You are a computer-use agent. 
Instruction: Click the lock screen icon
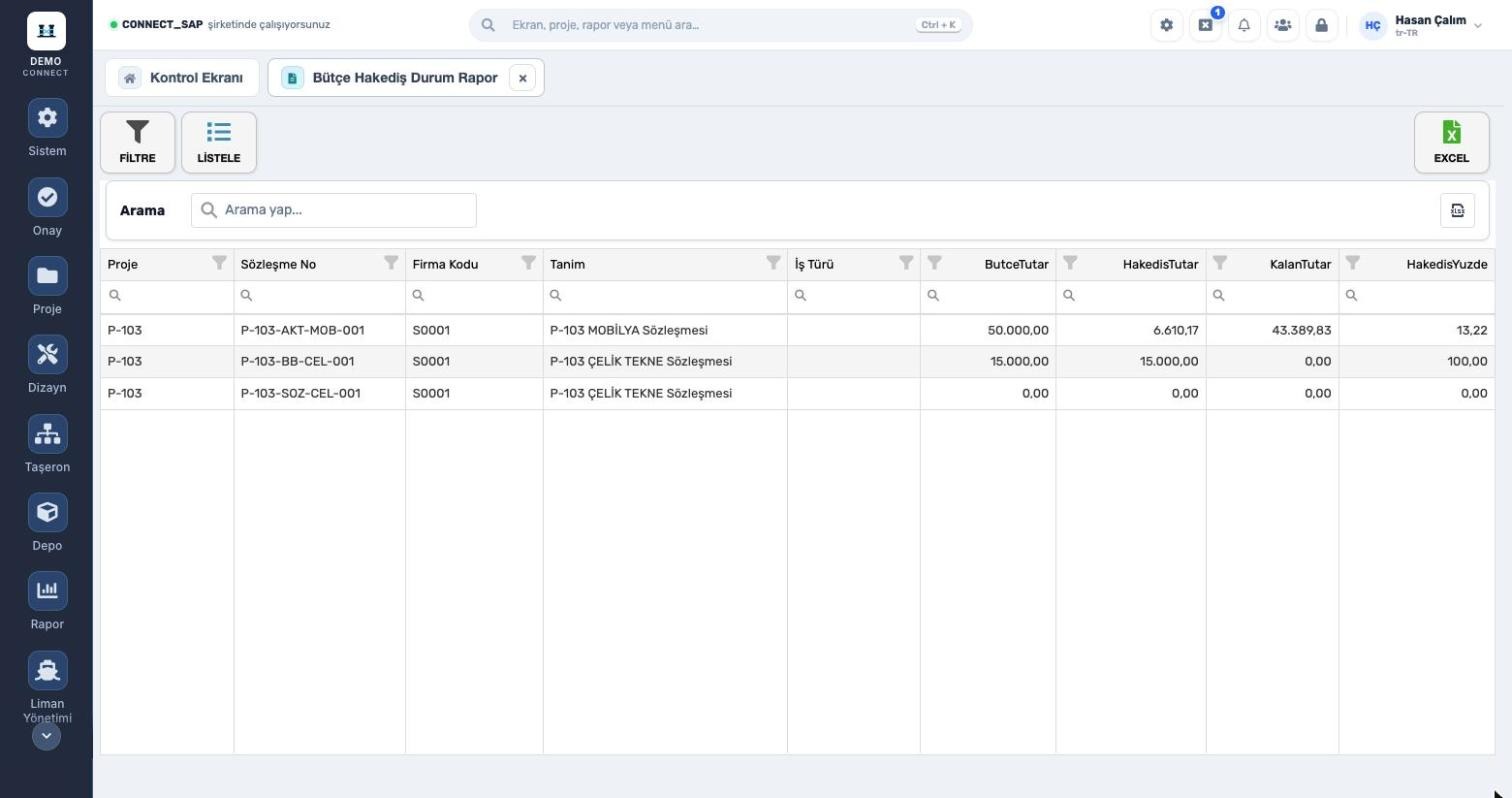(1321, 26)
